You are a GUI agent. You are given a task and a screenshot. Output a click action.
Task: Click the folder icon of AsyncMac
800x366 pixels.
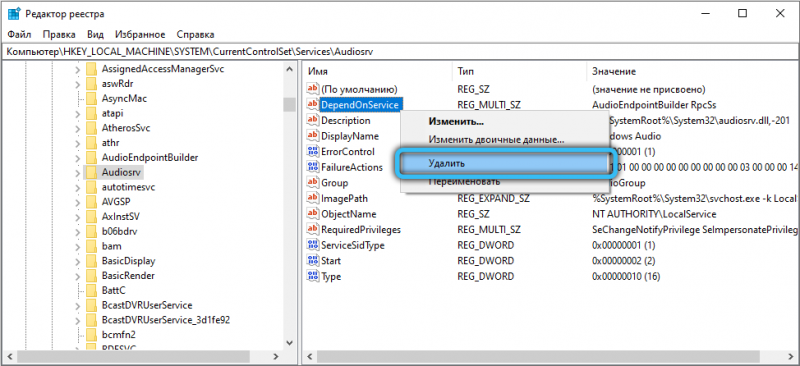(91, 98)
